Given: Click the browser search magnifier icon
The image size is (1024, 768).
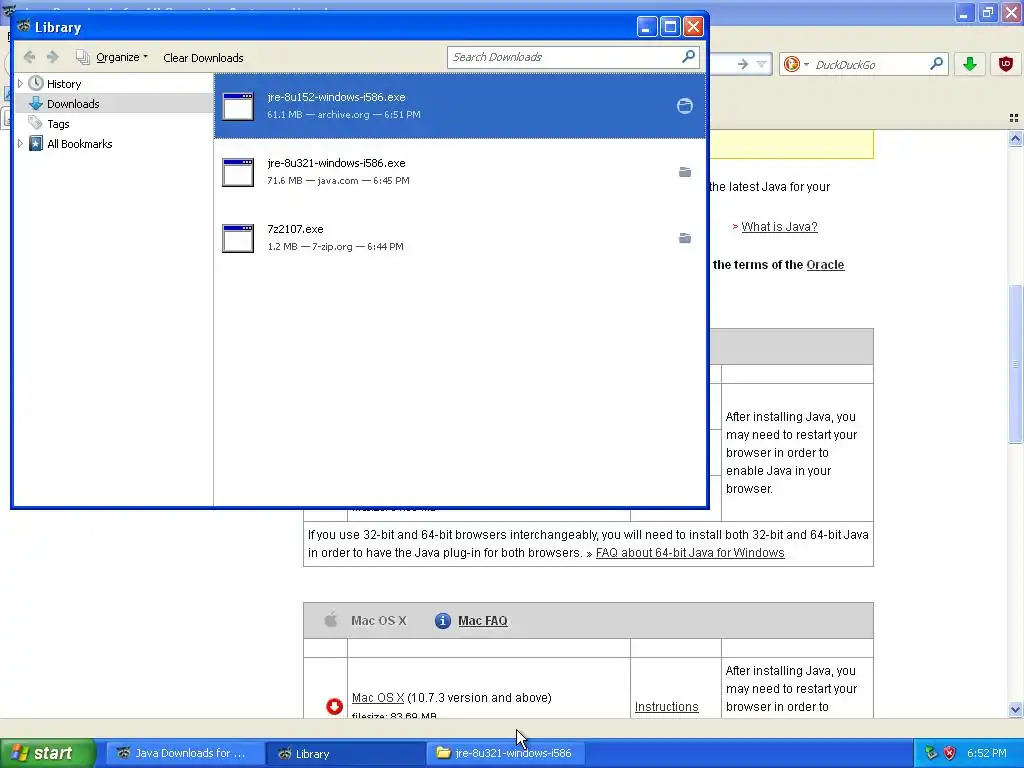Looking at the screenshot, I should click(936, 64).
